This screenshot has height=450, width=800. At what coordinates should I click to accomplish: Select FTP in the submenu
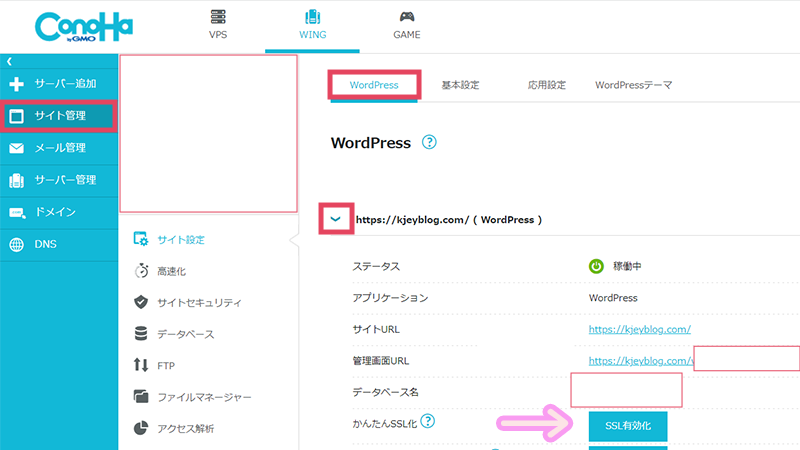(x=166, y=366)
